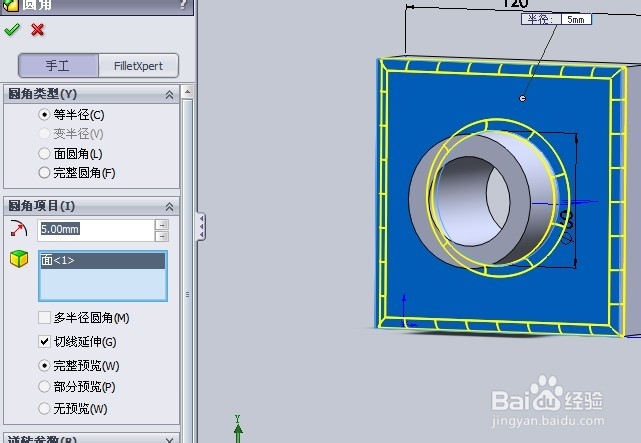The height and width of the screenshot is (443, 641).
Task: Click the help question mark in the title bar
Action: (x=184, y=5)
